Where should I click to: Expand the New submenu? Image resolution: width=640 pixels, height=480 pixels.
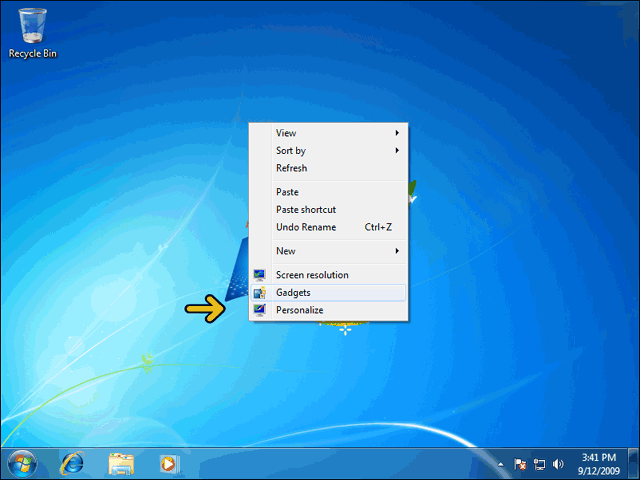click(x=328, y=251)
